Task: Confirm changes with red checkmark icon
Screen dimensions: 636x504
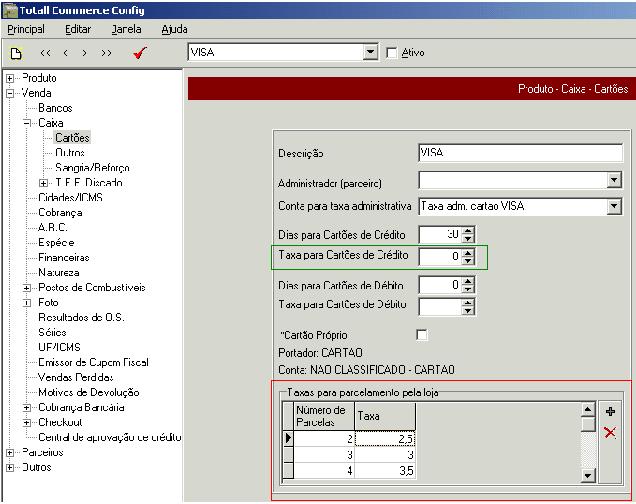Action: (140, 53)
